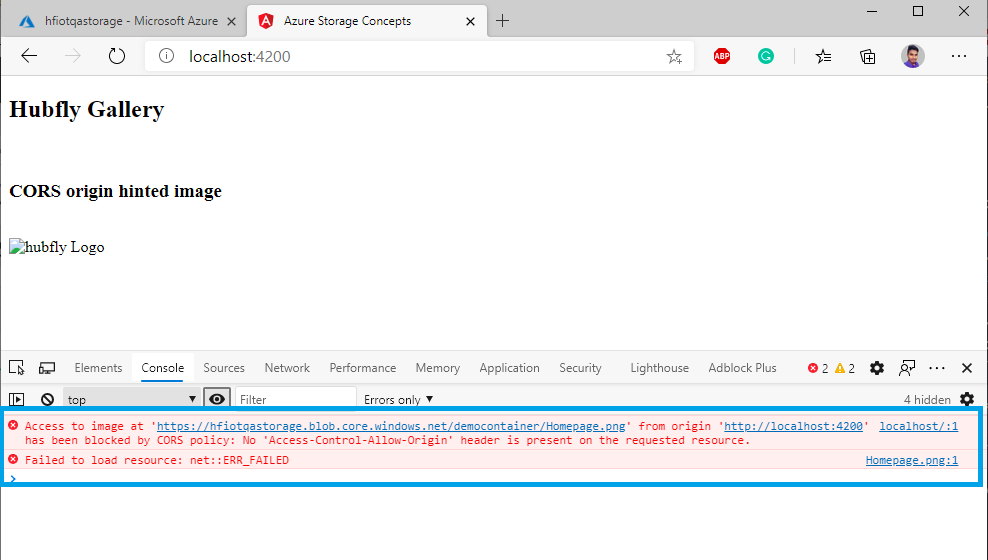Open browser Settings and more menu
The width and height of the screenshot is (988, 560).
(959, 56)
